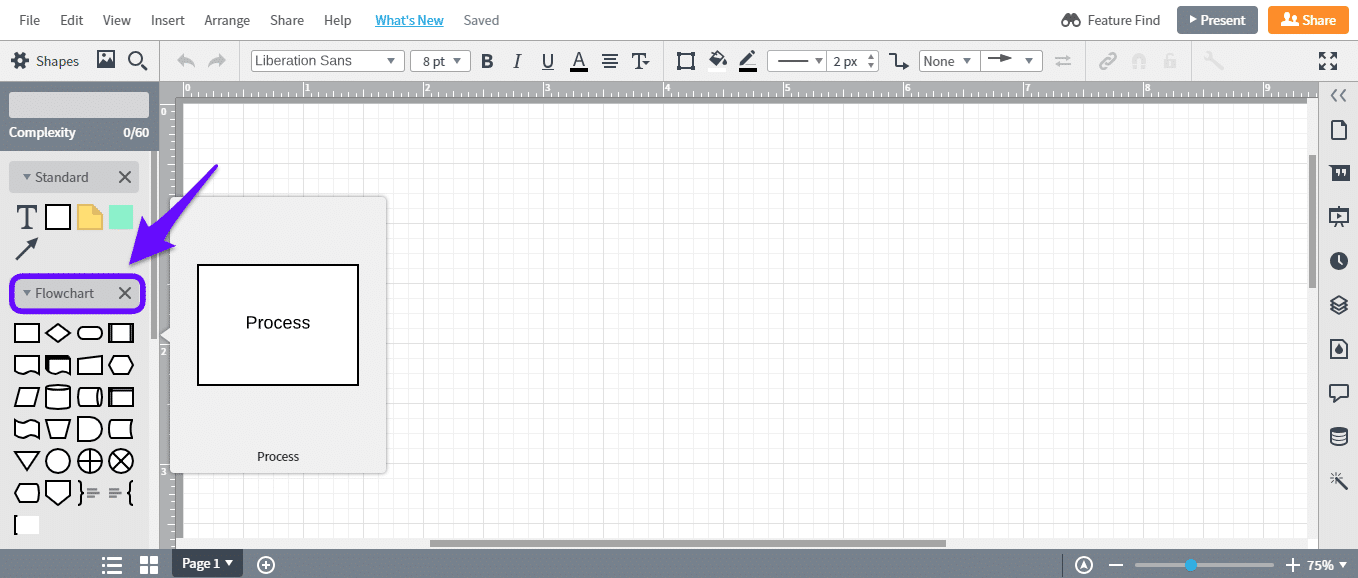Set font size using the stepper field
Image resolution: width=1358 pixels, height=578 pixels.
[x=440, y=60]
